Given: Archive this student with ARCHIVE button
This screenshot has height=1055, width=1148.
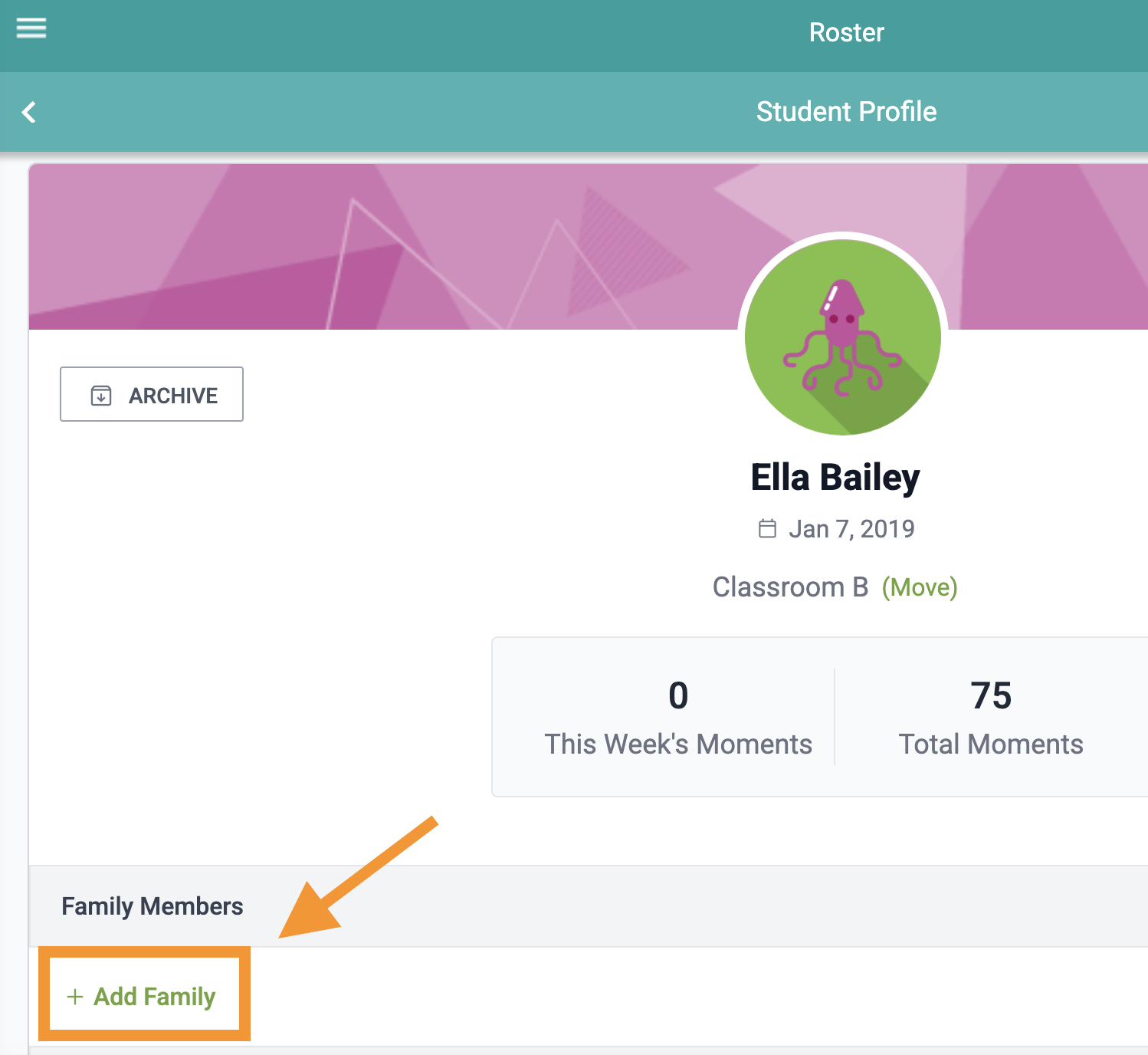Looking at the screenshot, I should click(x=152, y=394).
